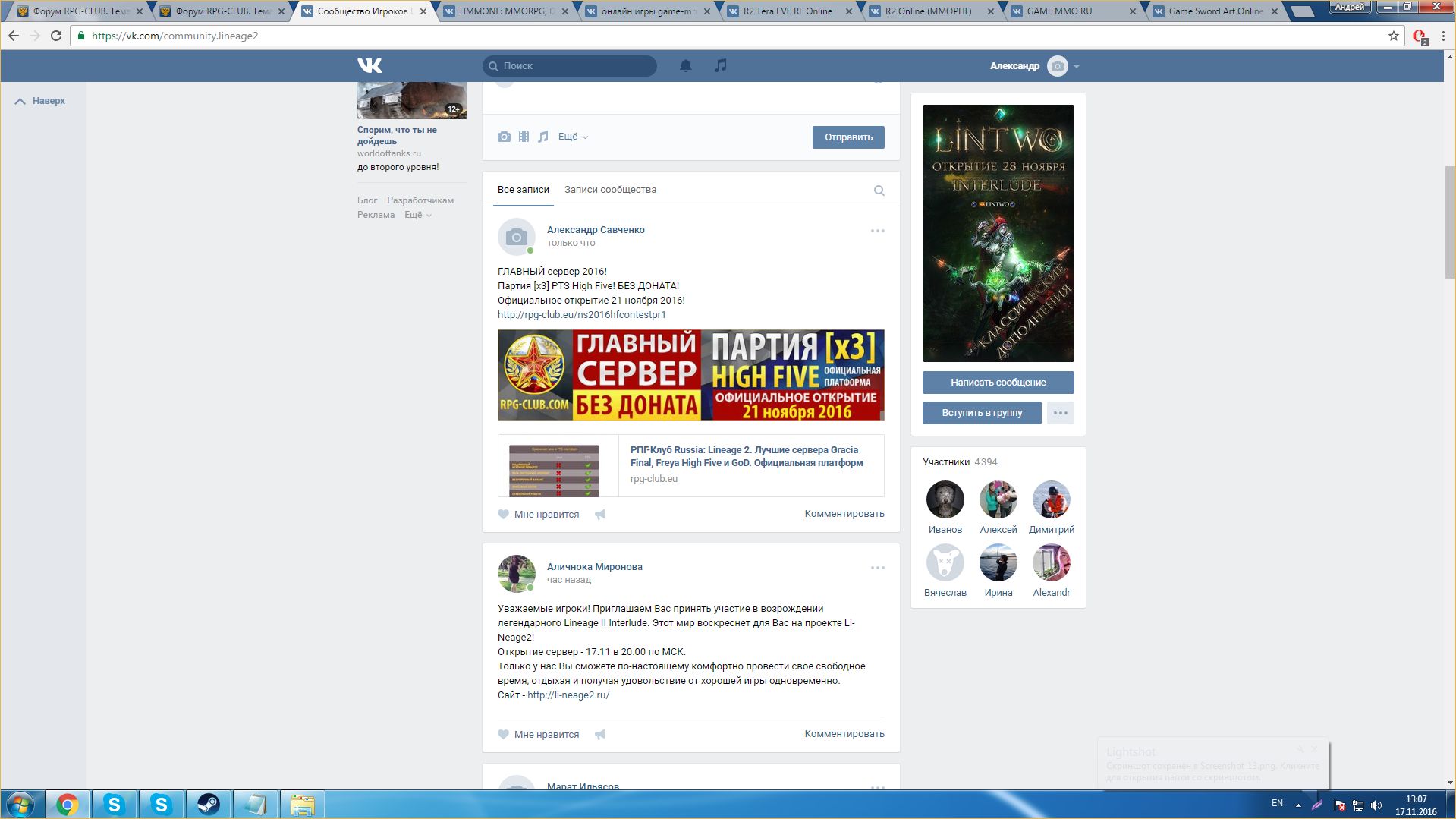Viewport: 1456px width, 819px height.
Task: Attach audio with music note icon
Action: click(x=542, y=137)
